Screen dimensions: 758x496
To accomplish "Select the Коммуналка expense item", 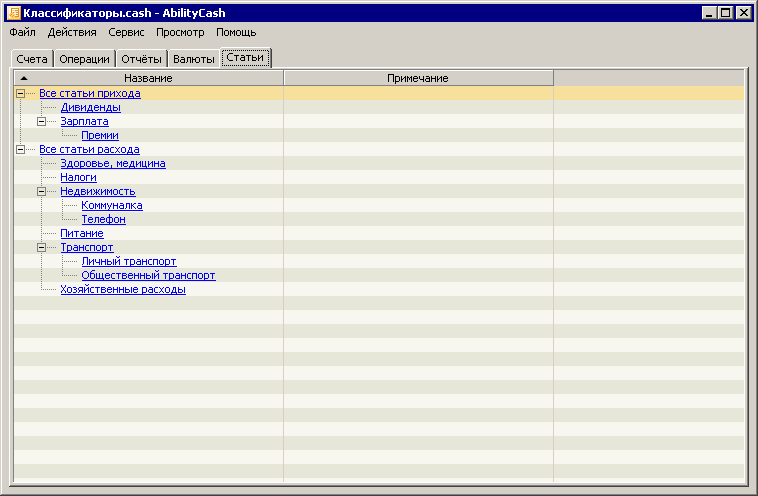I will (x=112, y=205).
